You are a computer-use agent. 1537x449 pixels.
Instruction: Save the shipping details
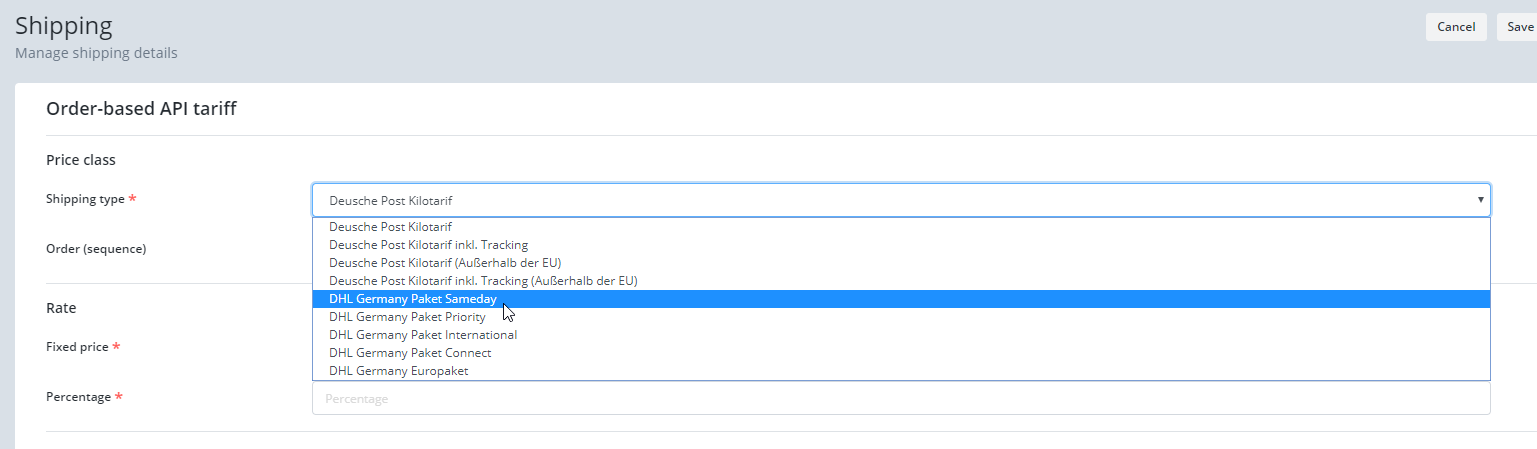1517,27
